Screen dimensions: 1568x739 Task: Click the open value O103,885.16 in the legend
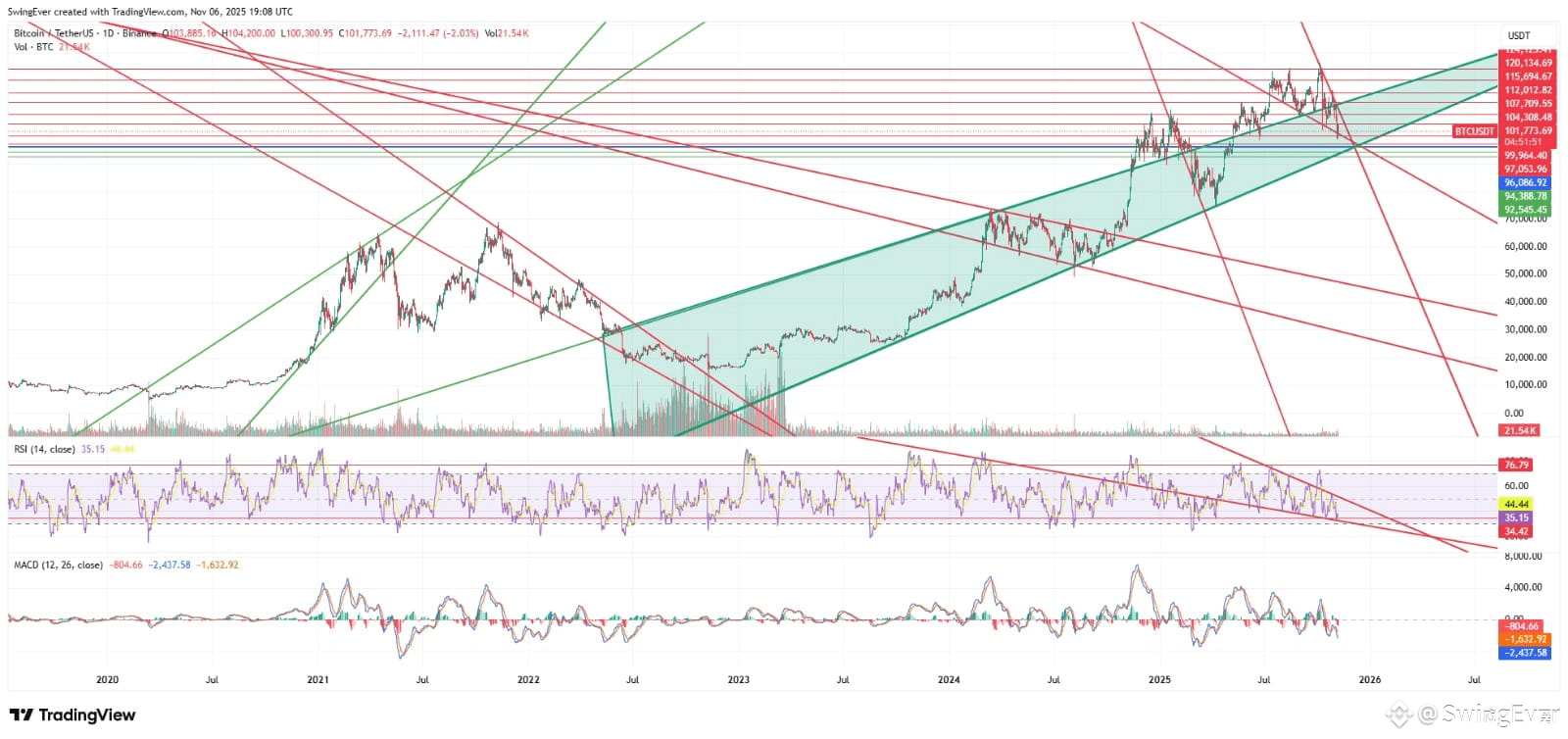(190, 33)
